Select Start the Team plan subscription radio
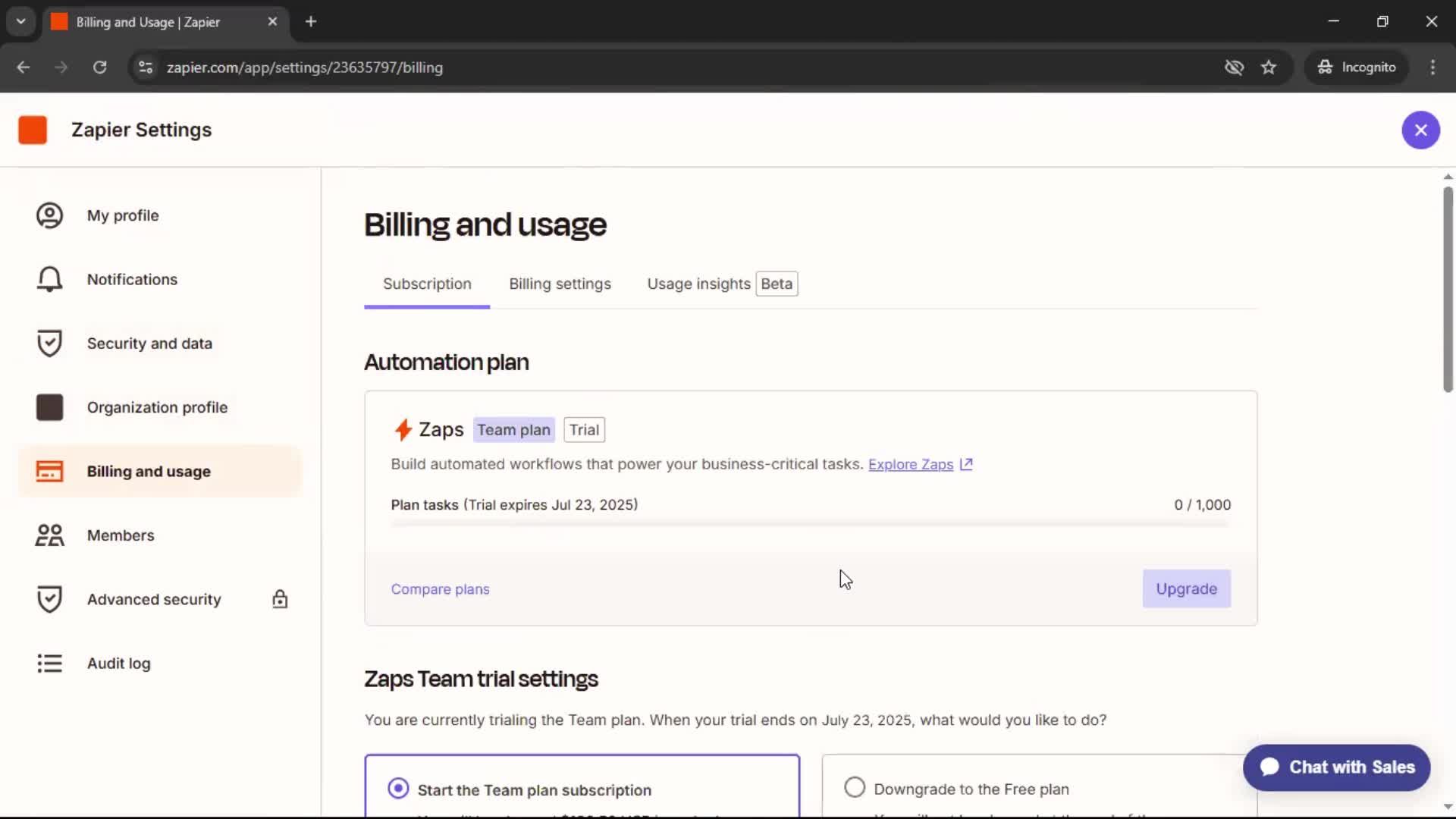1456x819 pixels. (398, 789)
